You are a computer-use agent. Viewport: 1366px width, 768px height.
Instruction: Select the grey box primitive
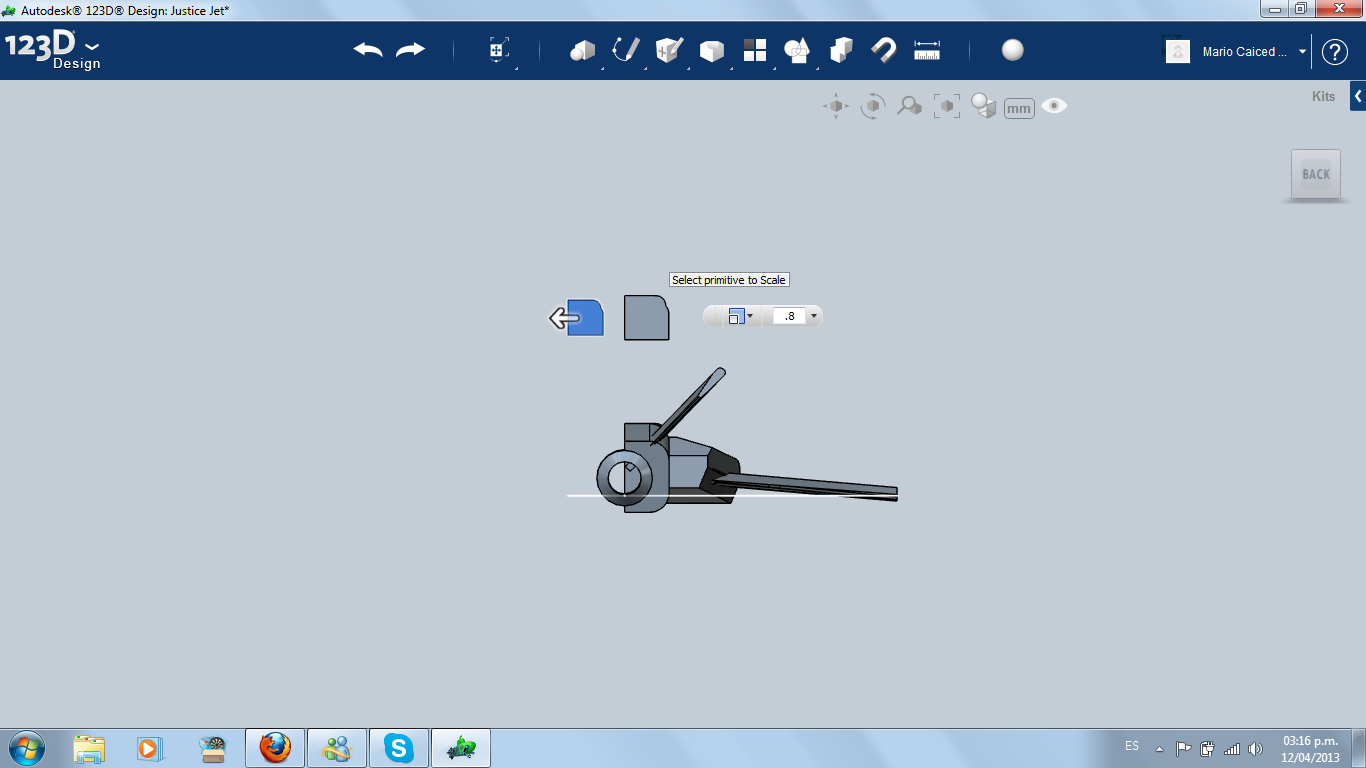646,317
